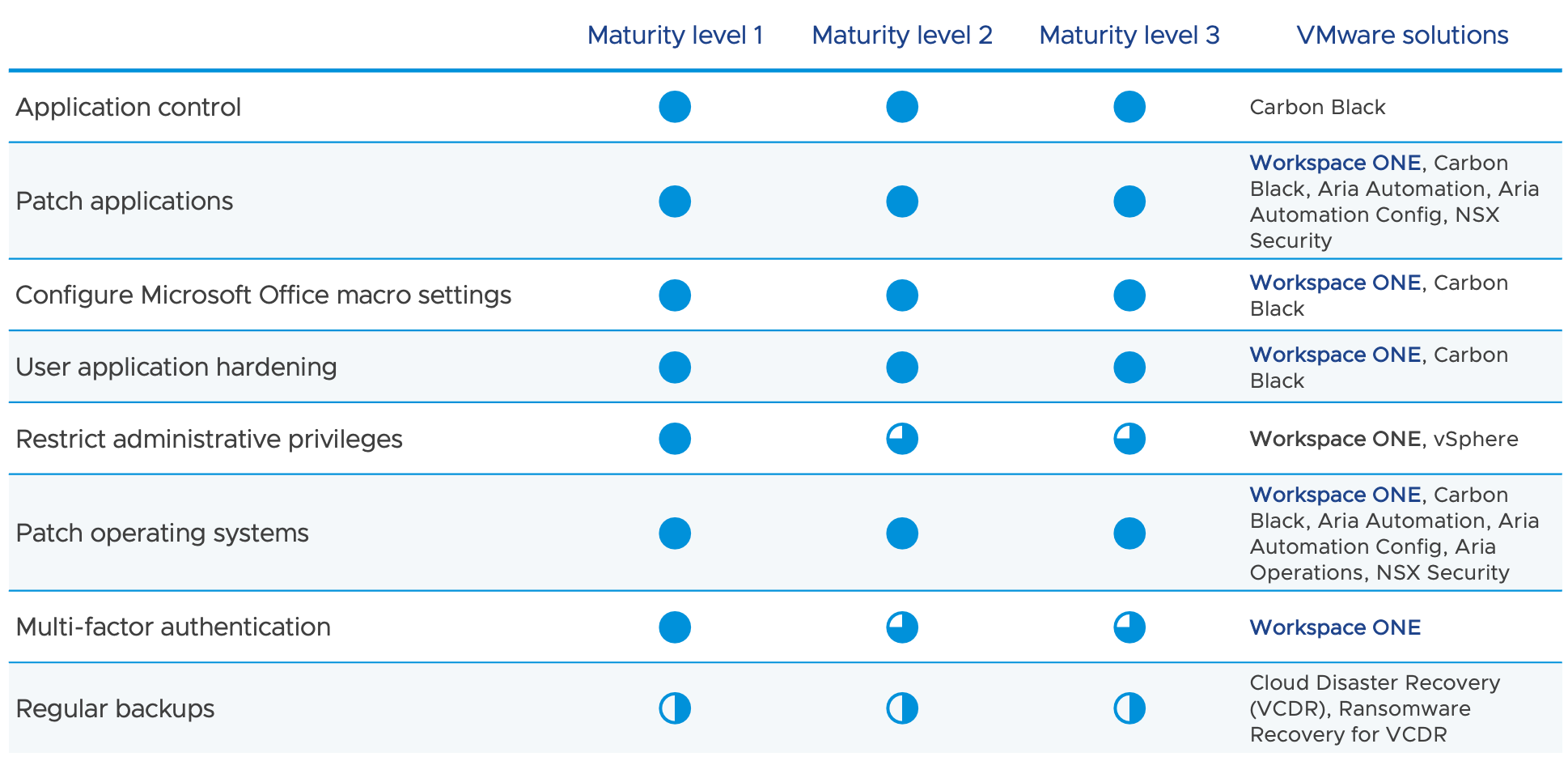Viewport: 1568px width, 761px height.
Task: Click Application control Maturity level 1 circle
Action: pyautogui.click(x=675, y=107)
